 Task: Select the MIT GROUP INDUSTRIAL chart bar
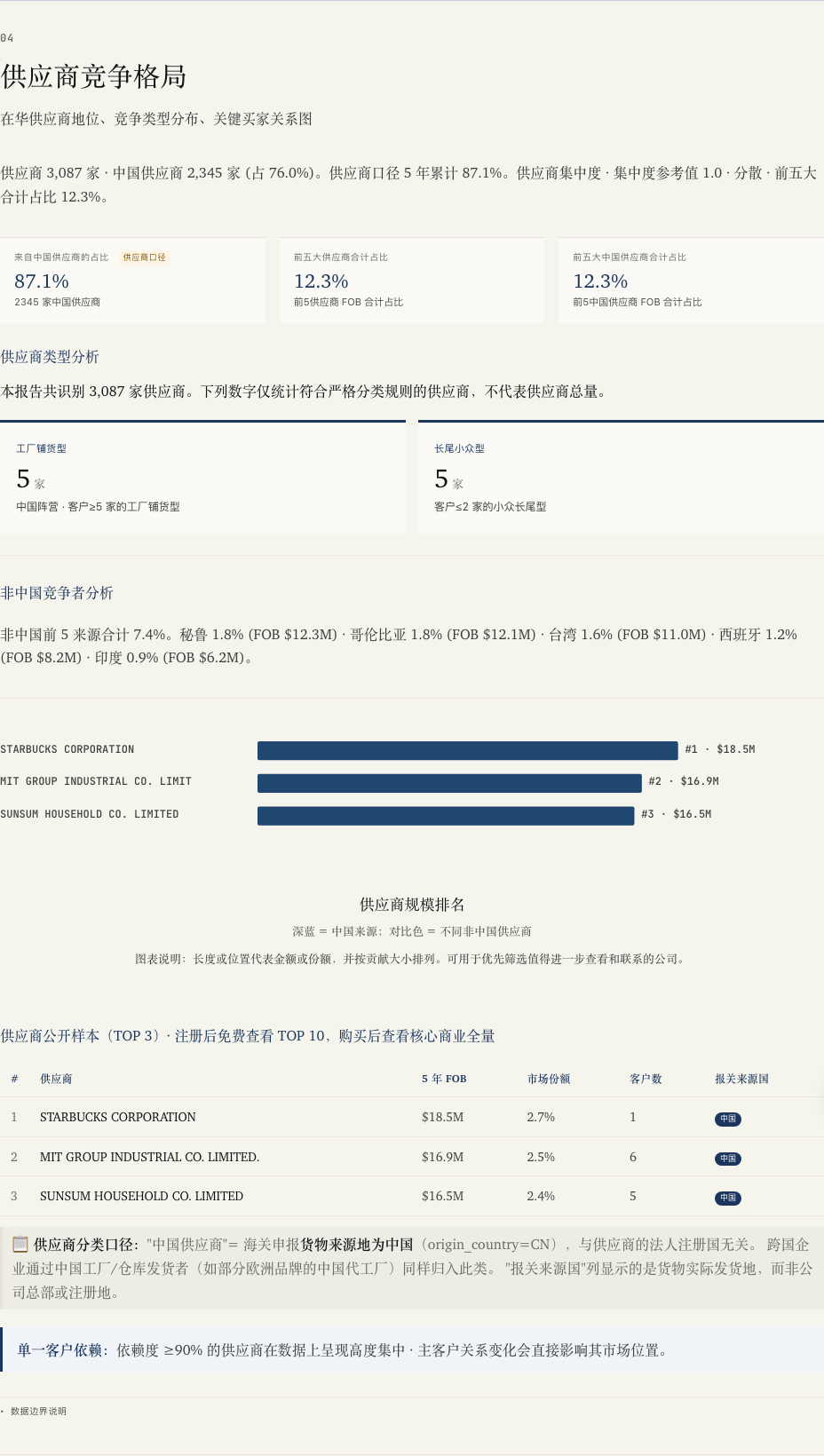[x=449, y=783]
